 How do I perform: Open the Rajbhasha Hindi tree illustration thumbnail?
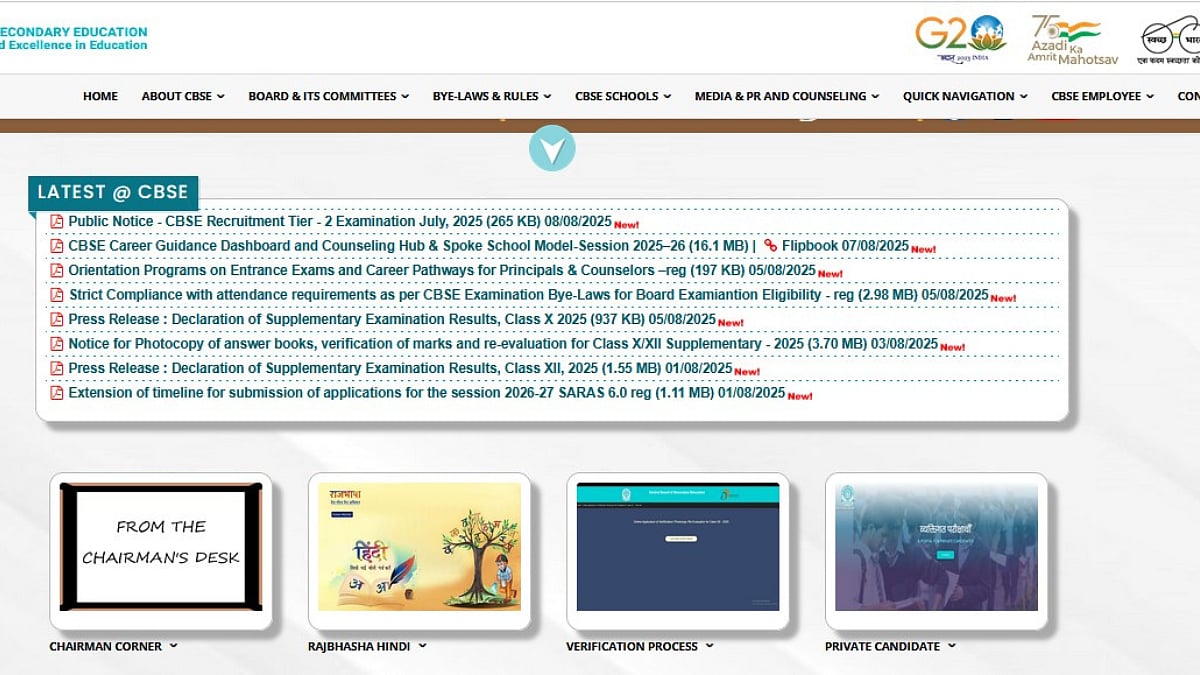pos(419,546)
